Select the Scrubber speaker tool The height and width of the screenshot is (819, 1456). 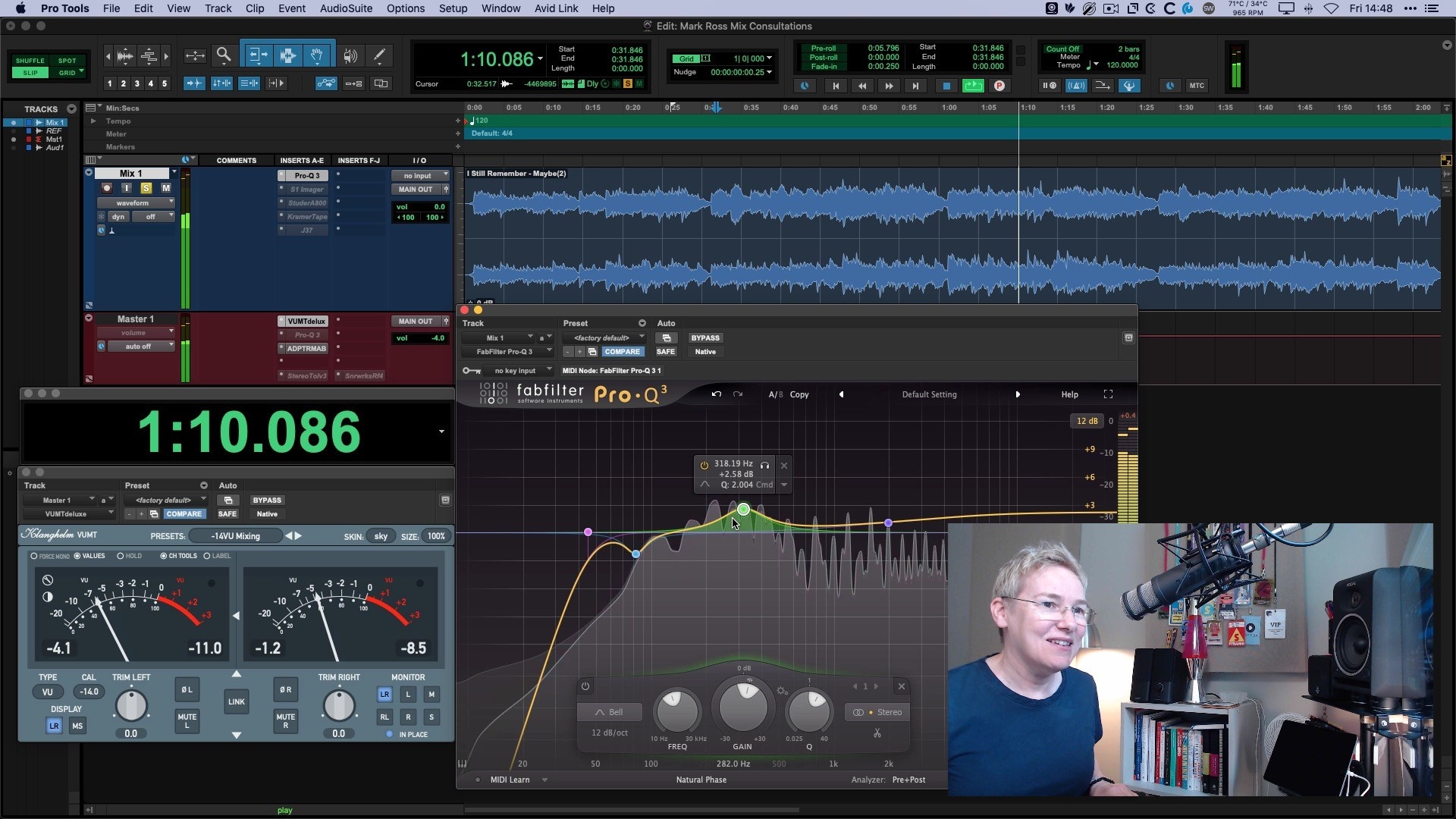pyautogui.click(x=350, y=55)
